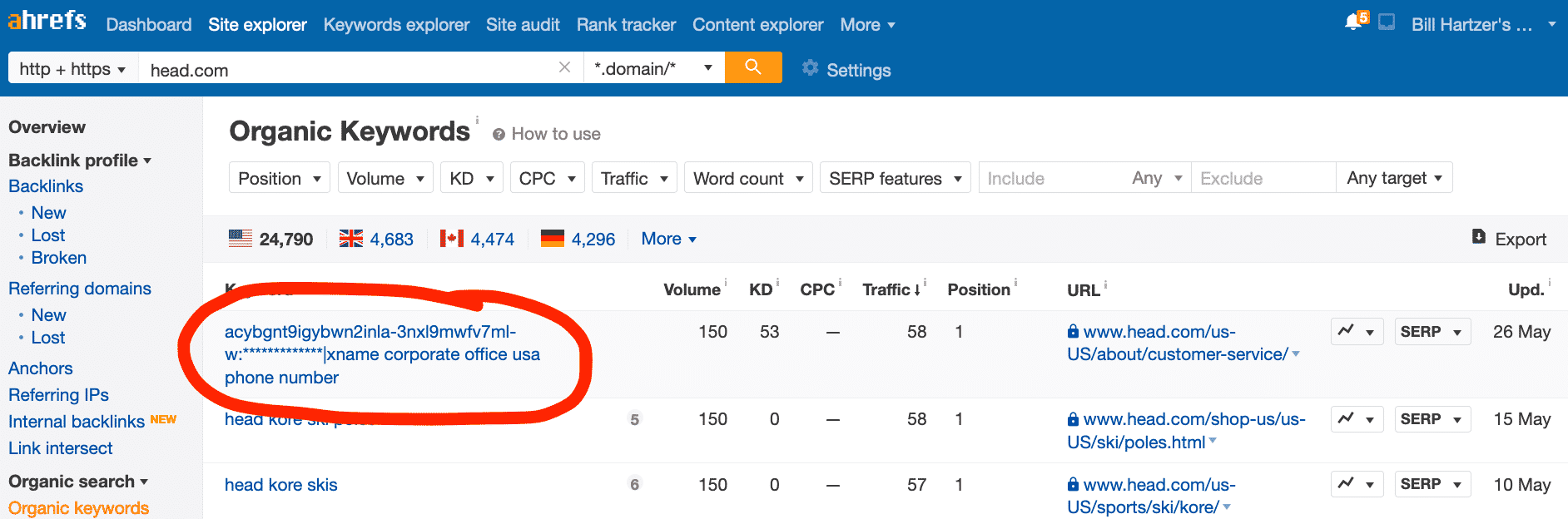Screen dimensions: 1568x519
Task: Open SERP dropdown for 10 May row
Action: point(1432,483)
